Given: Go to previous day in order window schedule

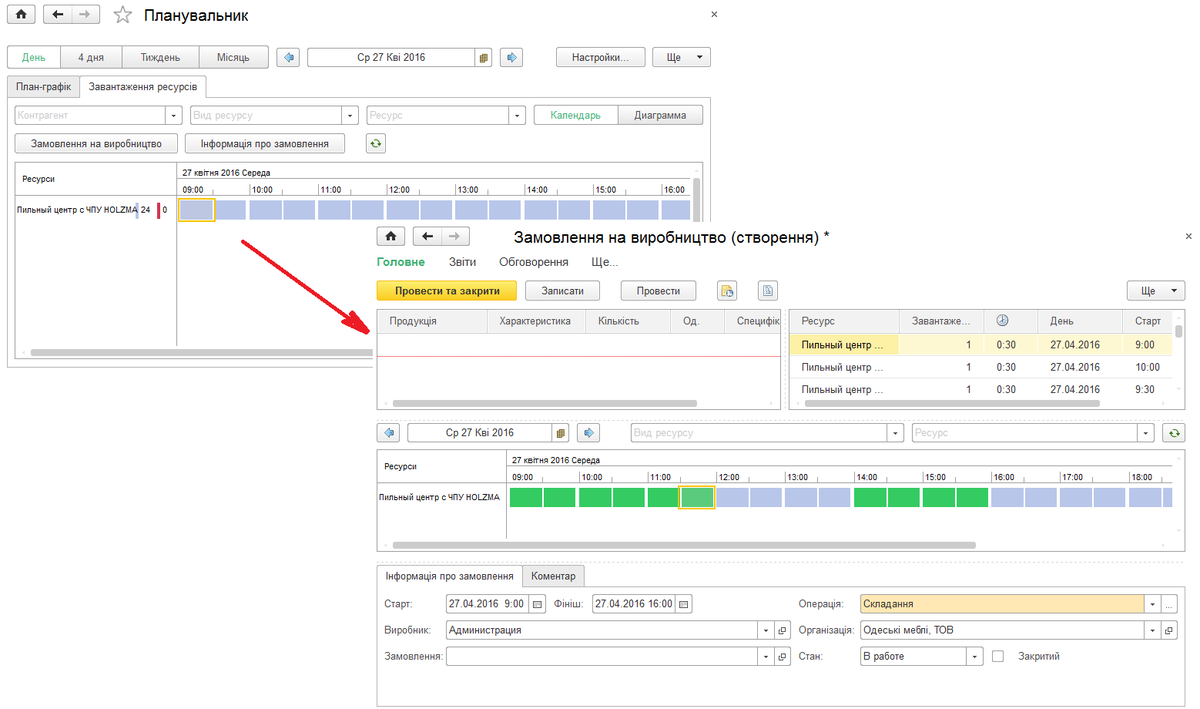Looking at the screenshot, I should click(x=389, y=433).
